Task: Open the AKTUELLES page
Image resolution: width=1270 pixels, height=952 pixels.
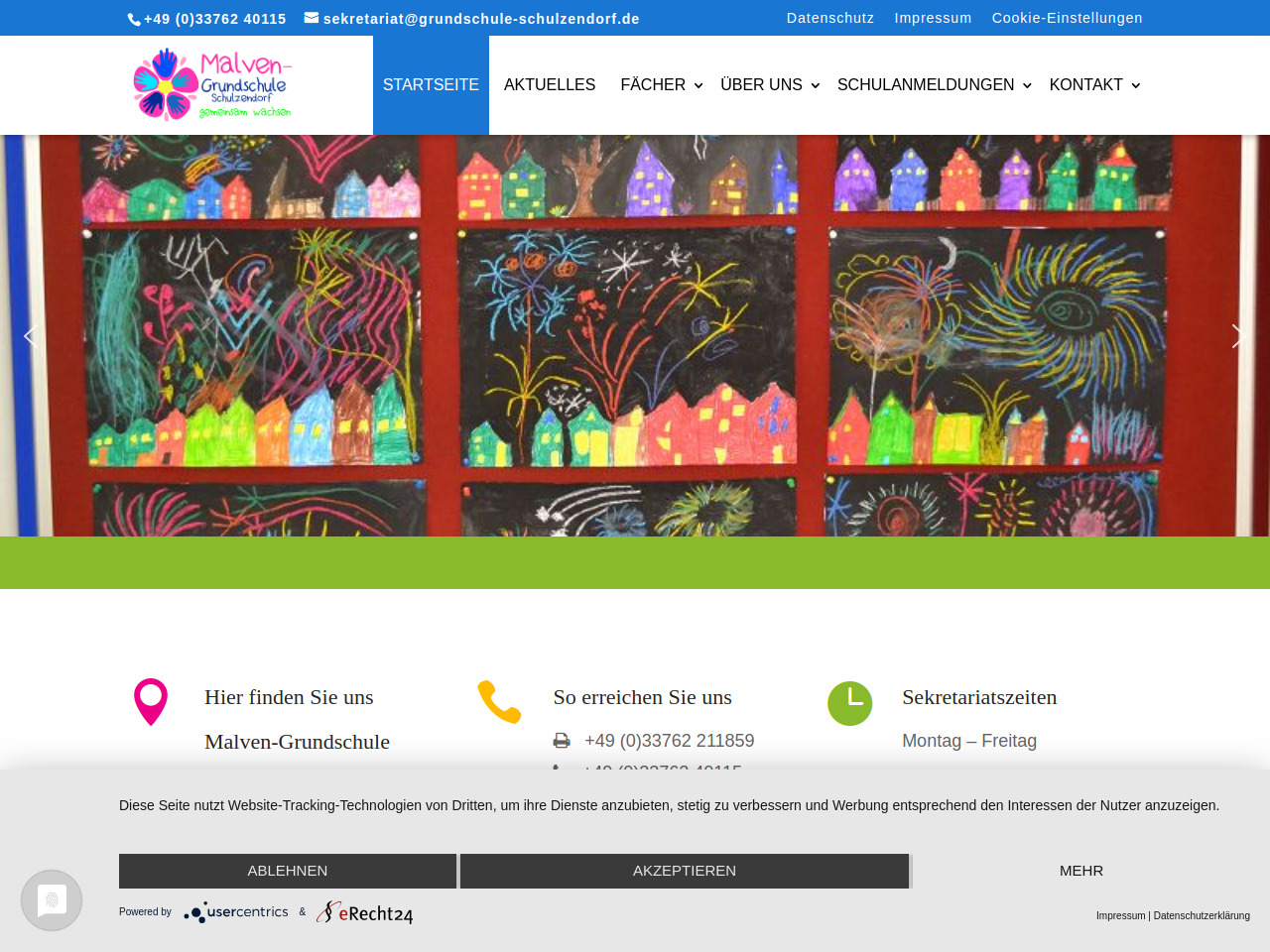Action: (x=550, y=85)
